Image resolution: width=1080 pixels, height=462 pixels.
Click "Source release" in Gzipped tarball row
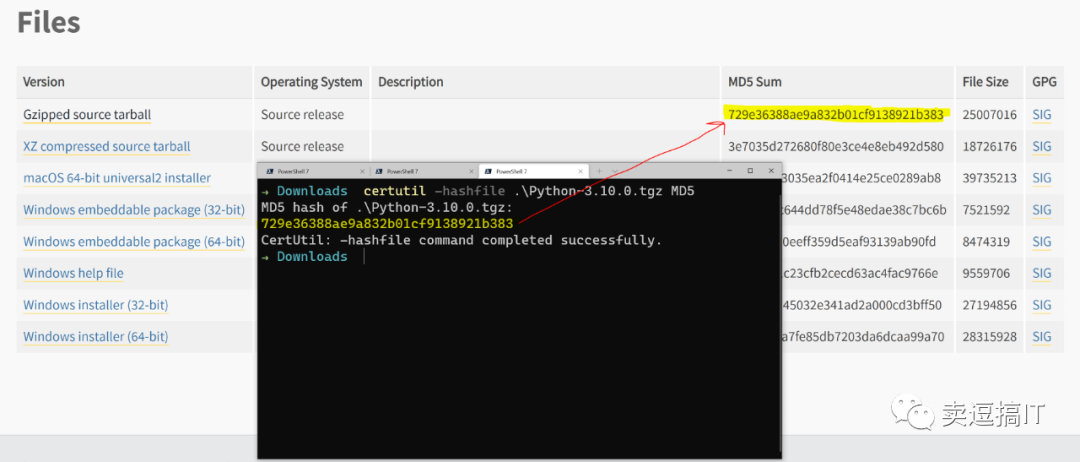pos(302,115)
